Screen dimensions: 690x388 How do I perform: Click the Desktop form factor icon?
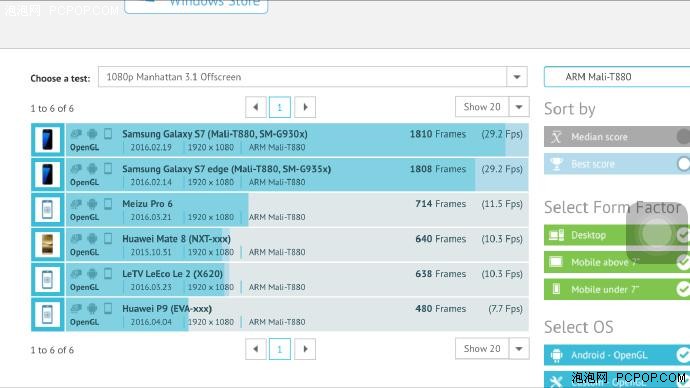[556, 235]
